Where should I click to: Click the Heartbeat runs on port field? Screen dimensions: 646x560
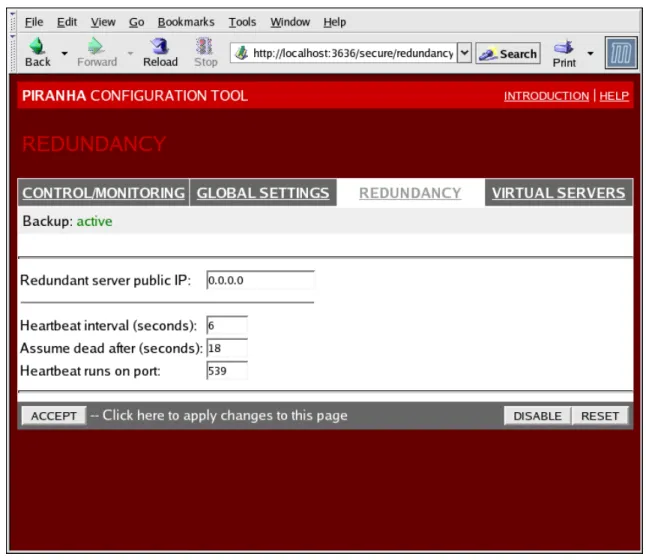(227, 370)
